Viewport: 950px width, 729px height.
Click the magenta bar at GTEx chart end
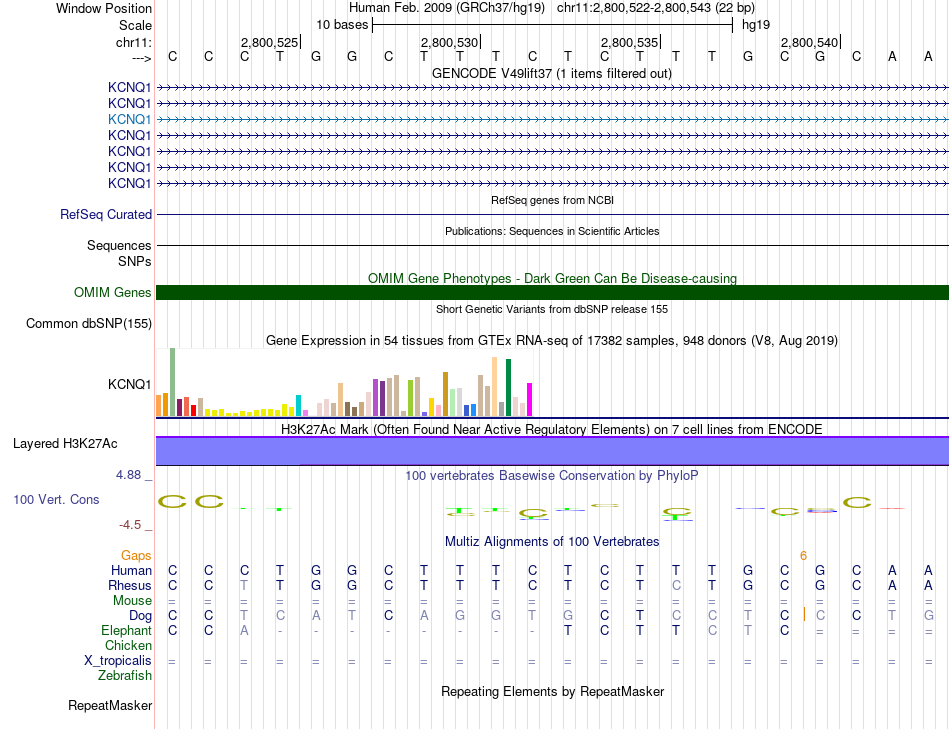[x=529, y=399]
